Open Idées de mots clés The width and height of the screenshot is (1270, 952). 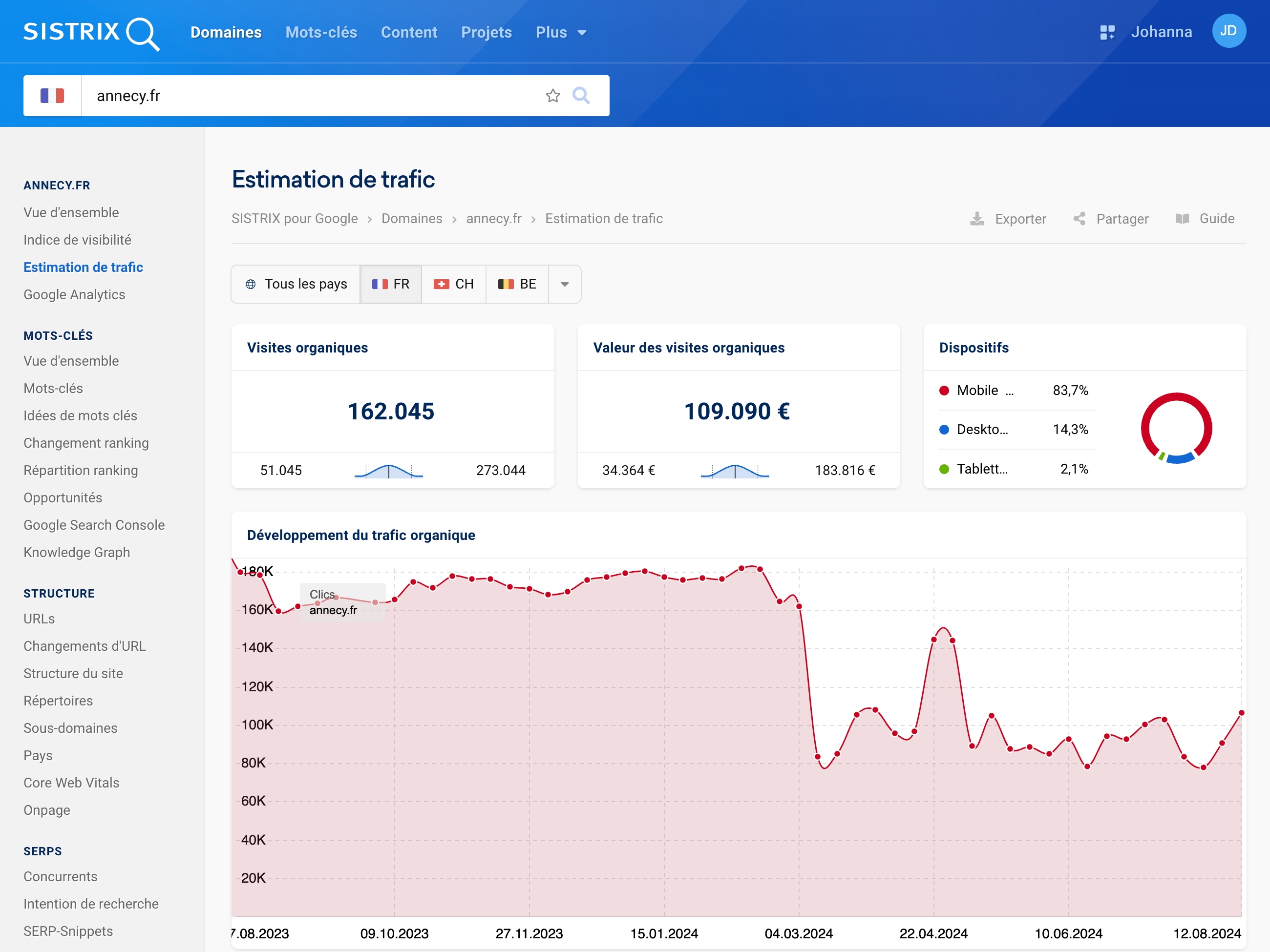[81, 415]
